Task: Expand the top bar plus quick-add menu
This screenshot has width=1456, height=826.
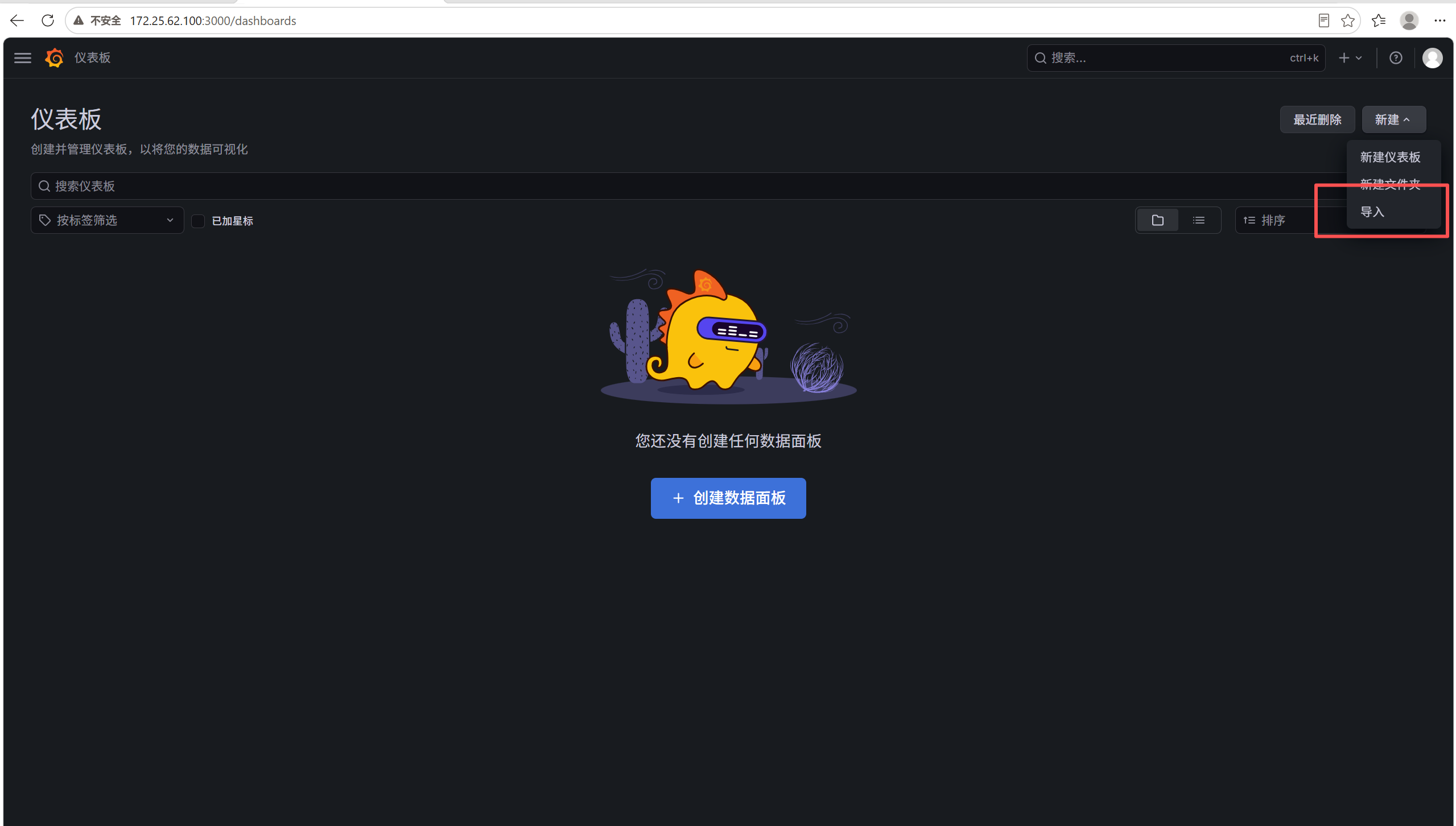Action: 1350,58
